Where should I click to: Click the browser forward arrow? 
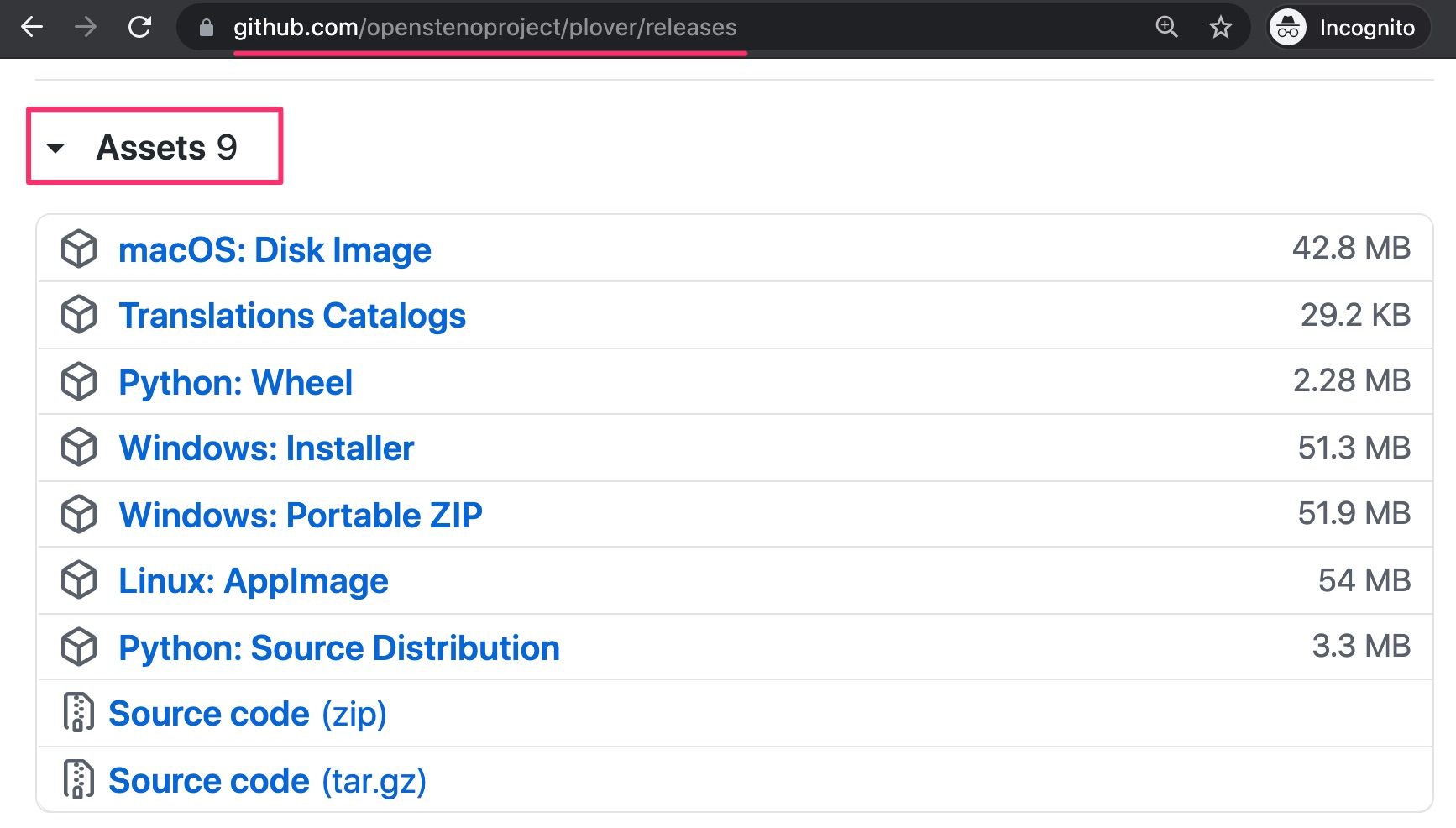[86, 28]
